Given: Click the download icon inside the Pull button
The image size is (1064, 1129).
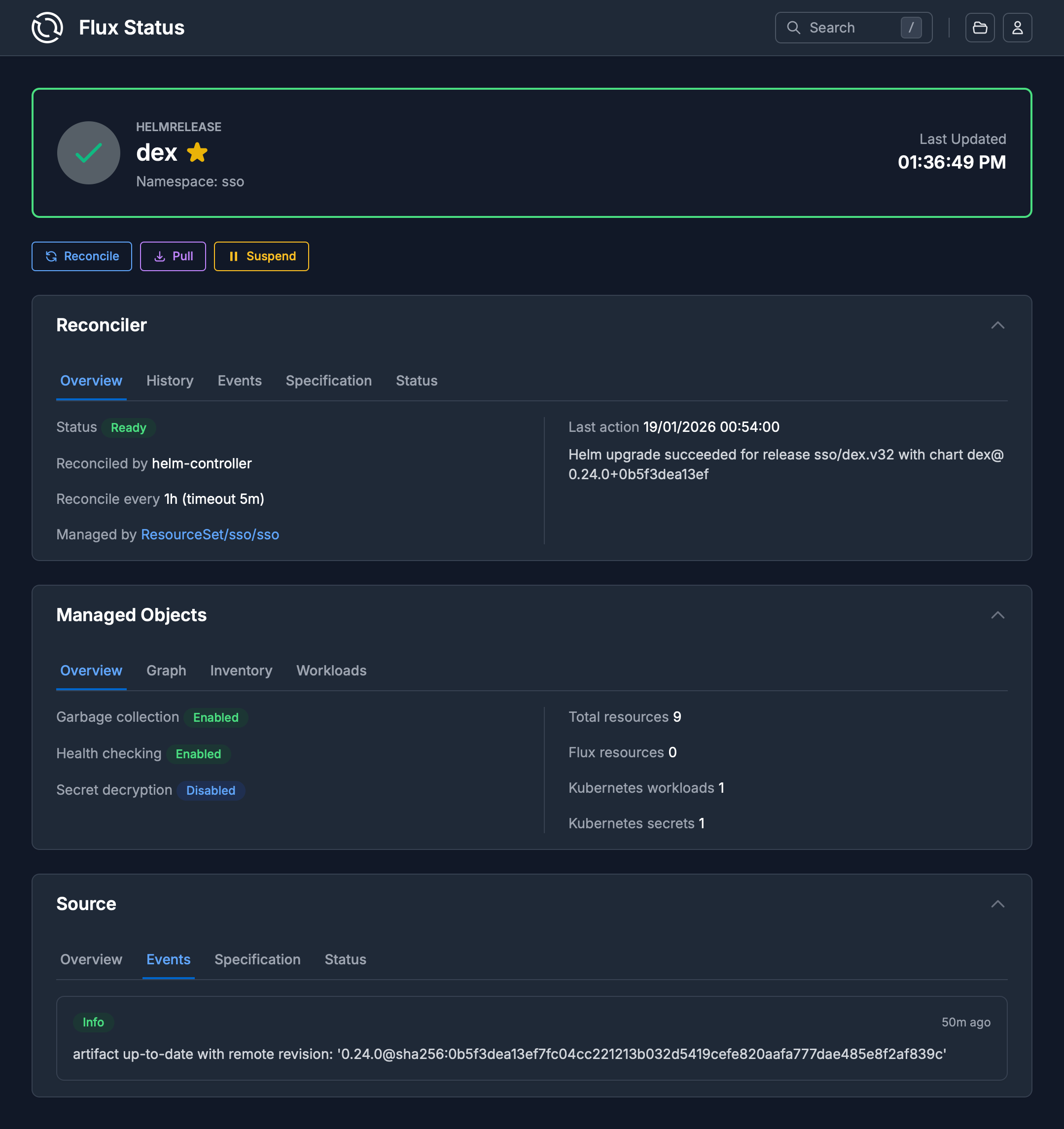Looking at the screenshot, I should tap(160, 256).
